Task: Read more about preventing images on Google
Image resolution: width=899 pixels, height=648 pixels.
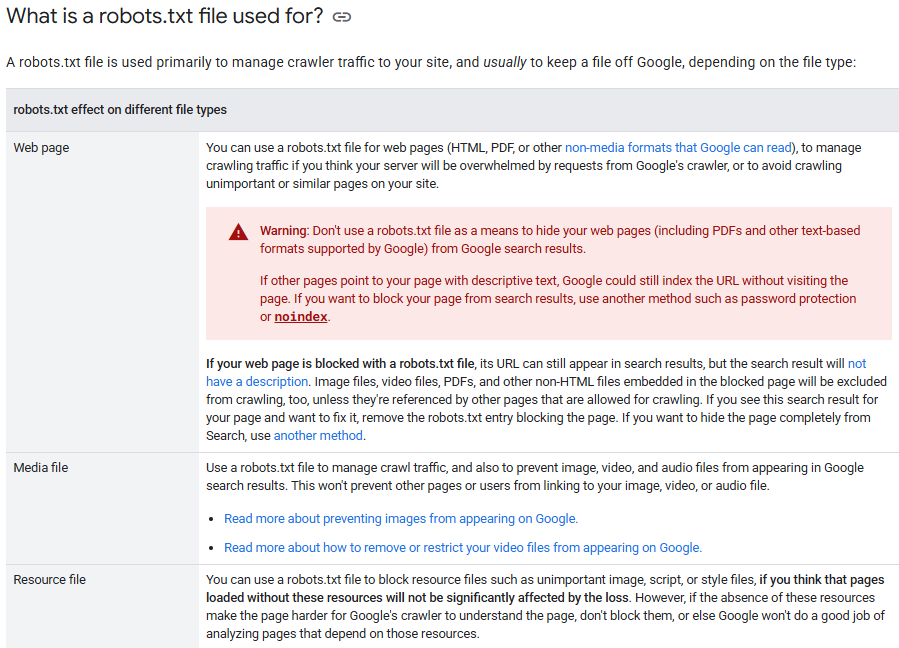Action: pos(400,518)
